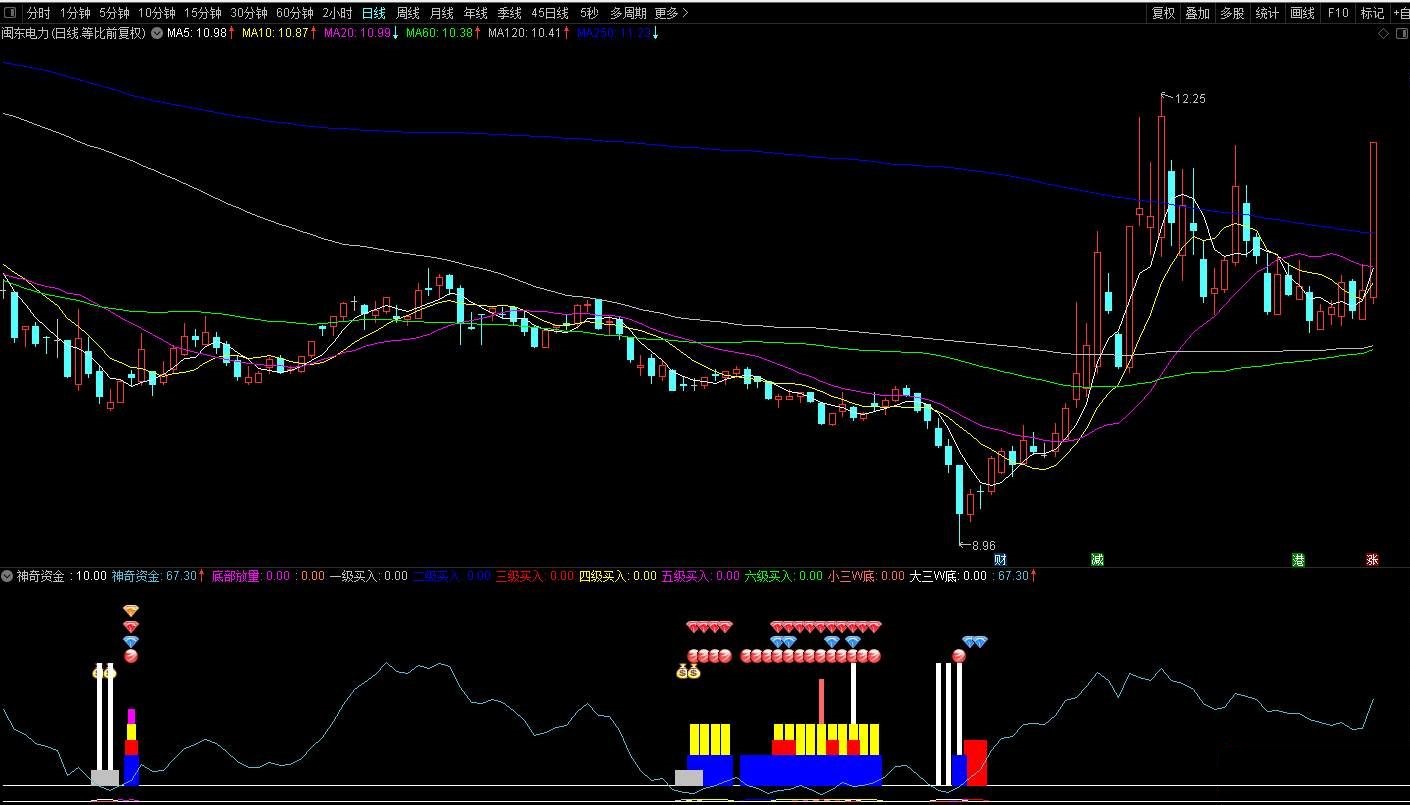Click the 港 event marker
This screenshot has height=805, width=1410.
click(x=1298, y=560)
